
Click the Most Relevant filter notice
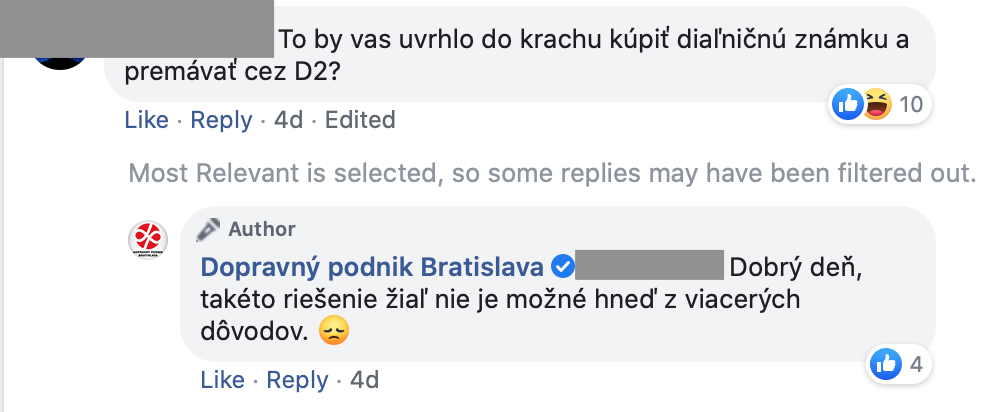click(551, 173)
